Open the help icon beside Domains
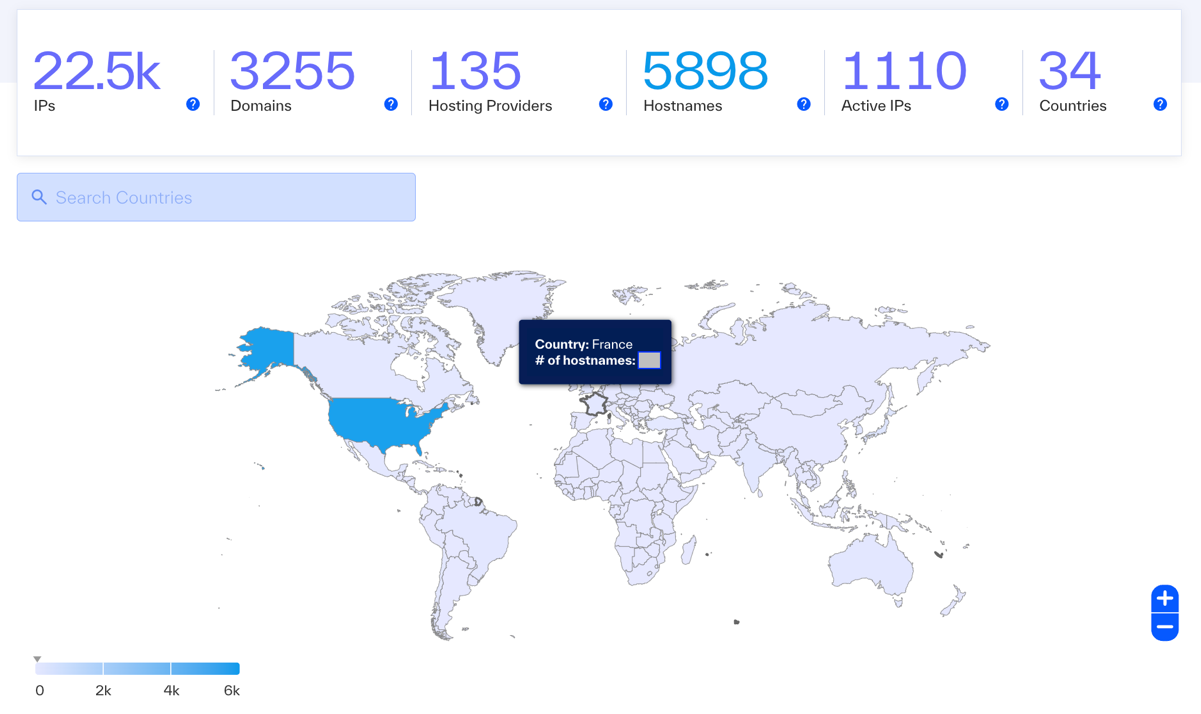This screenshot has width=1201, height=714. point(391,104)
